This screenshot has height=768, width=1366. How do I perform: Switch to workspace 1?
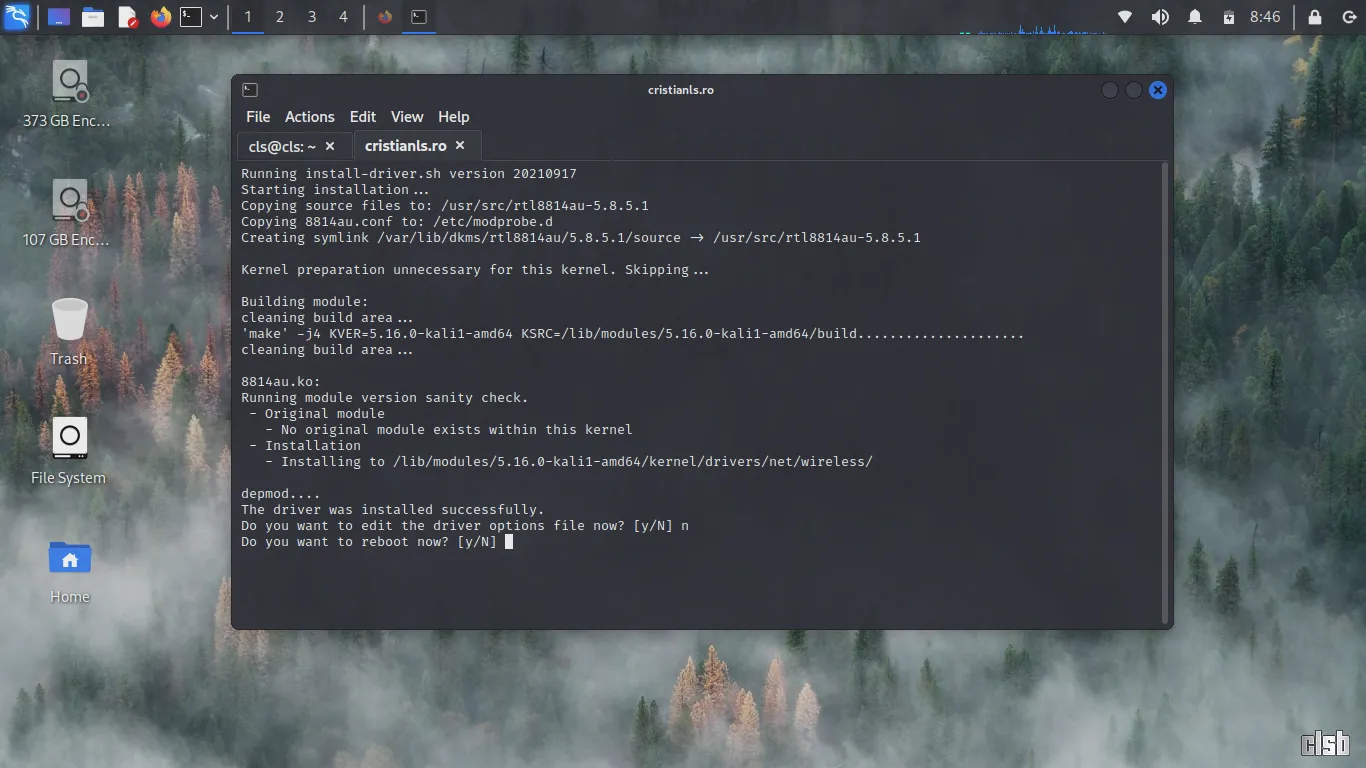(x=247, y=17)
